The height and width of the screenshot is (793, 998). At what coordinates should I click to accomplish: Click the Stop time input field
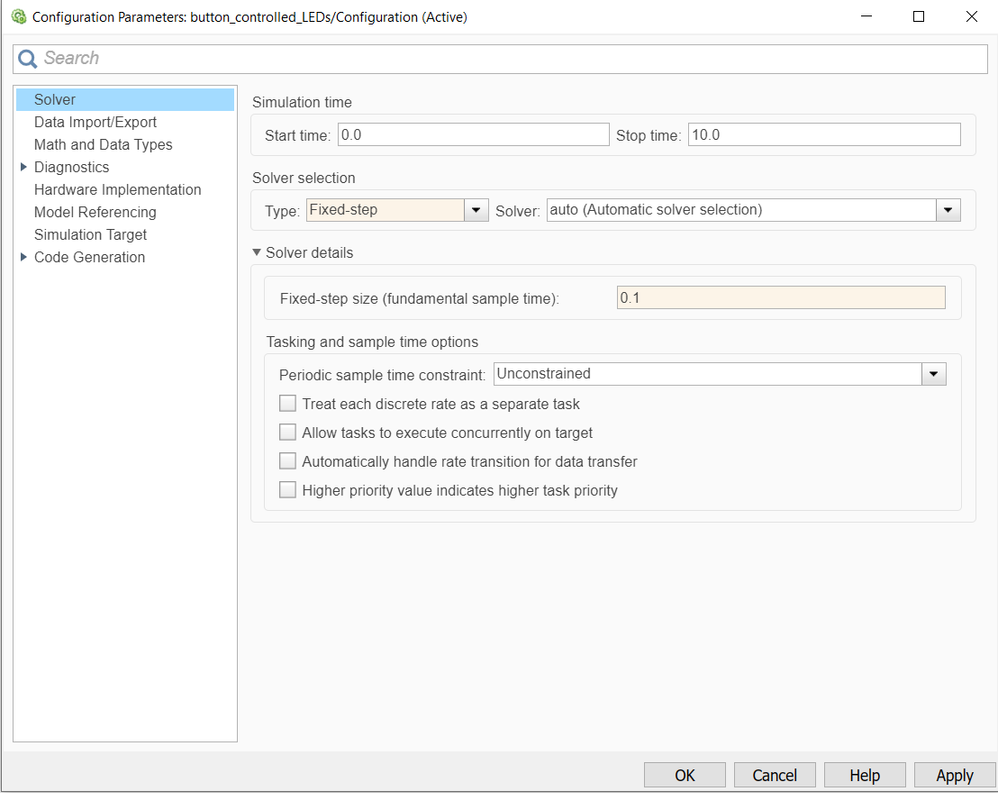point(824,135)
